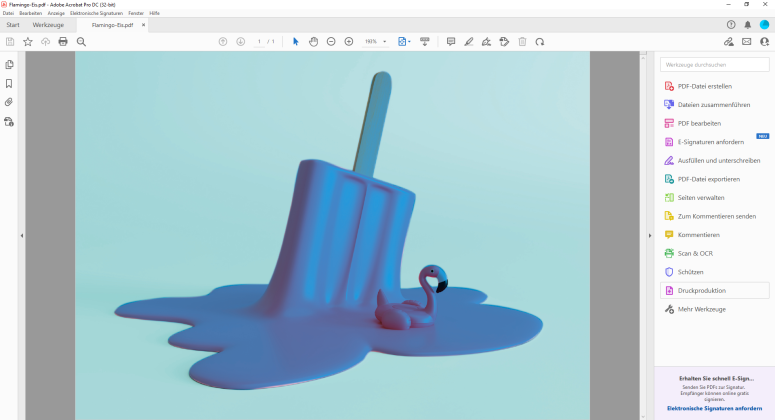This screenshot has height=420, width=775.
Task: Close the Flamingo-Eis.pdf tab
Action: tap(144, 25)
